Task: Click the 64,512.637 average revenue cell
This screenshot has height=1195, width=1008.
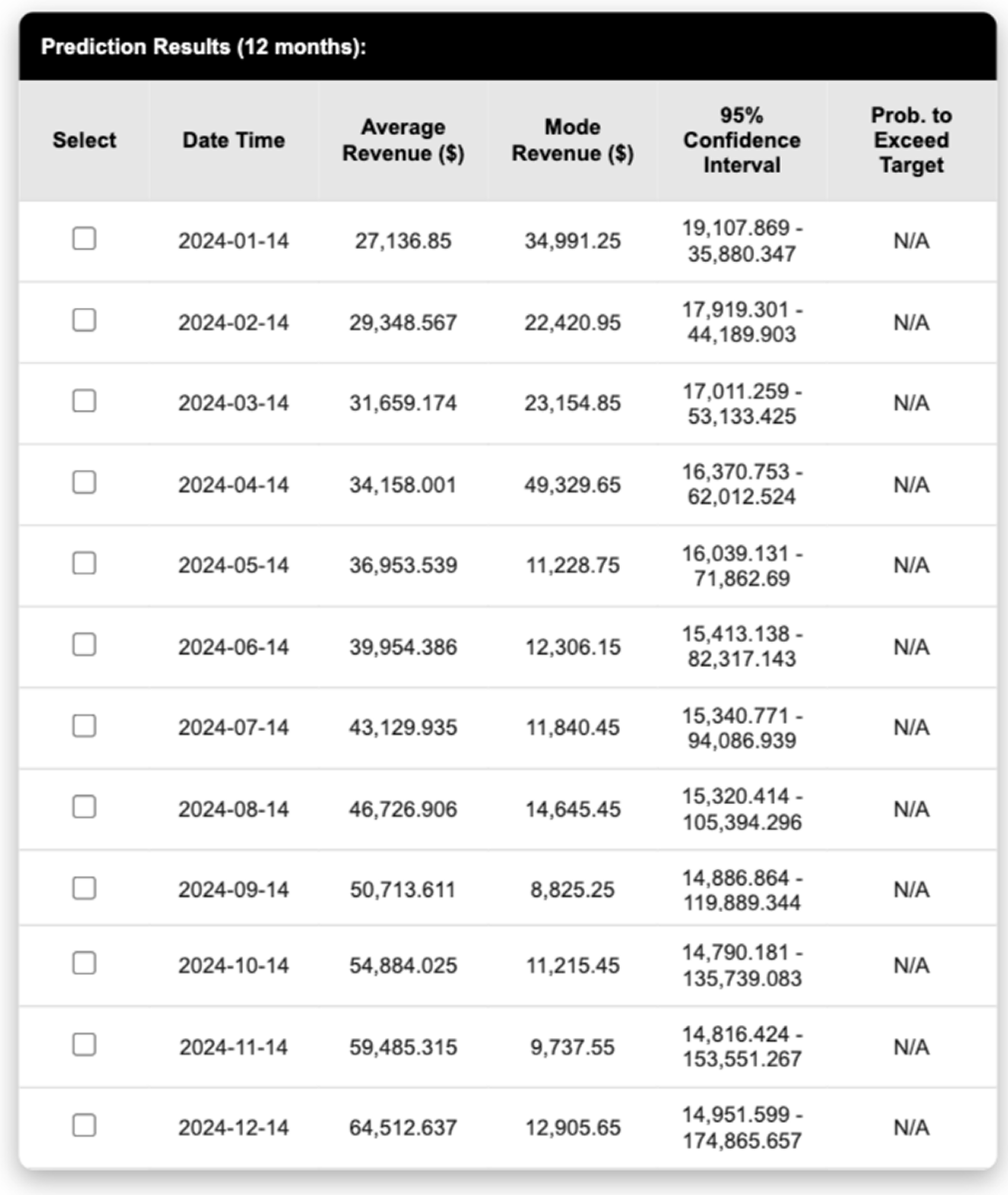Action: point(403,1128)
